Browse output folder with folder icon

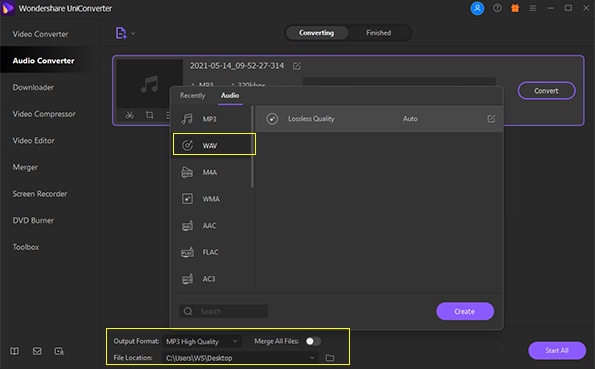pos(330,358)
